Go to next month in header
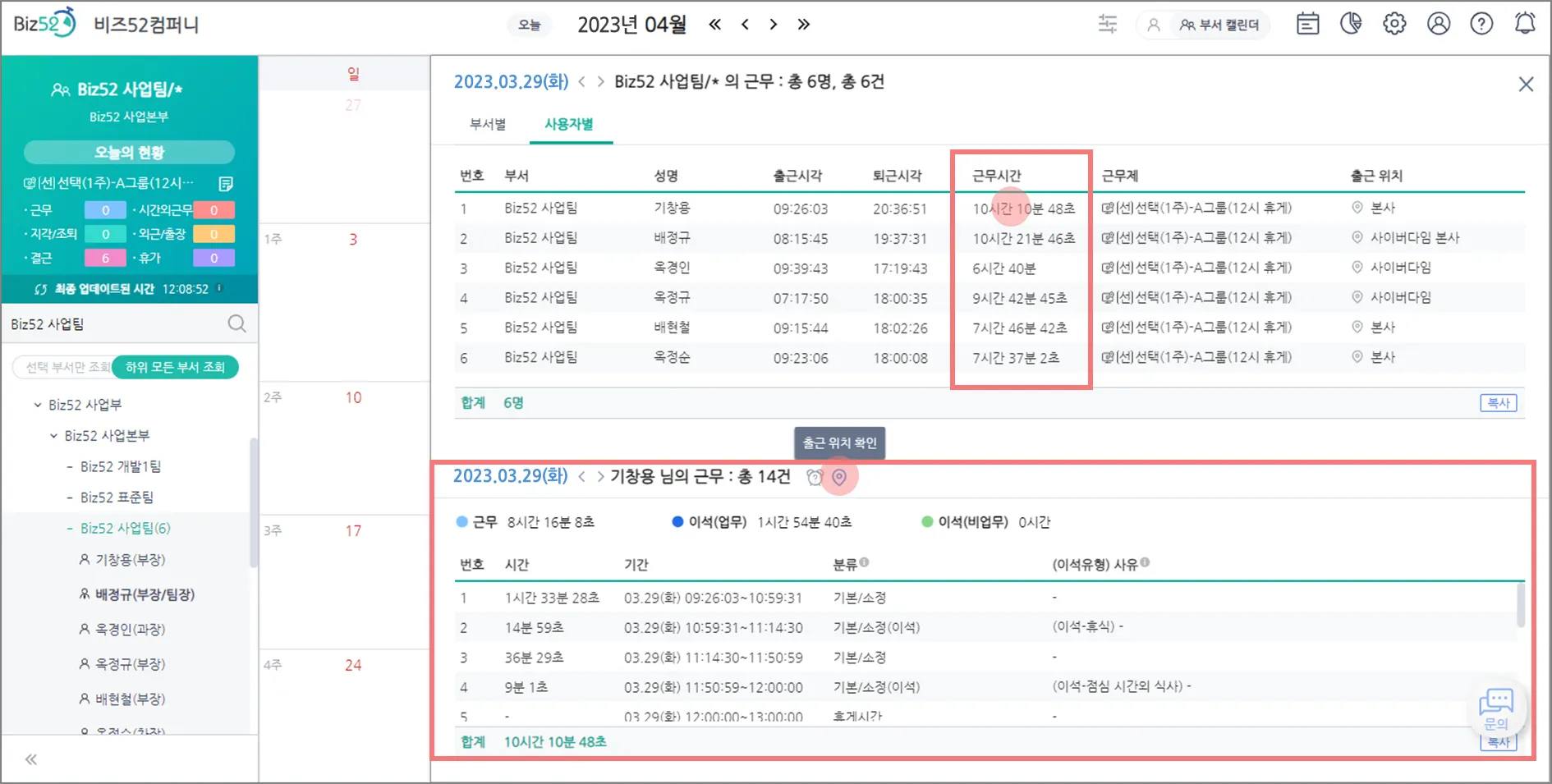 774,25
